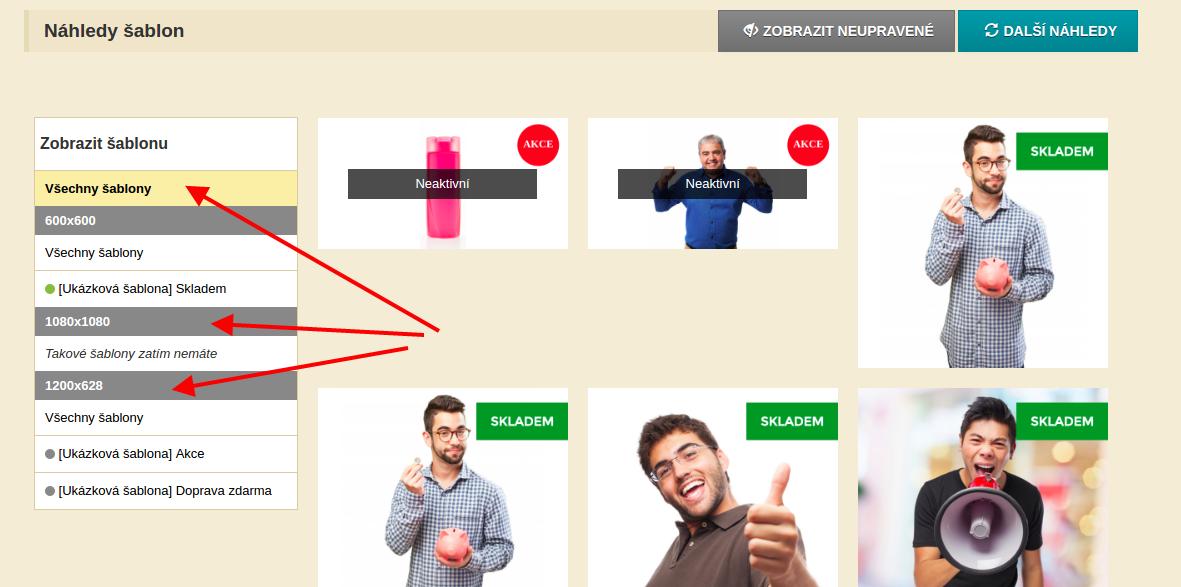Click the red AKCE badge on bottle thumbnail
Screen dimensions: 1181x587
(538, 145)
